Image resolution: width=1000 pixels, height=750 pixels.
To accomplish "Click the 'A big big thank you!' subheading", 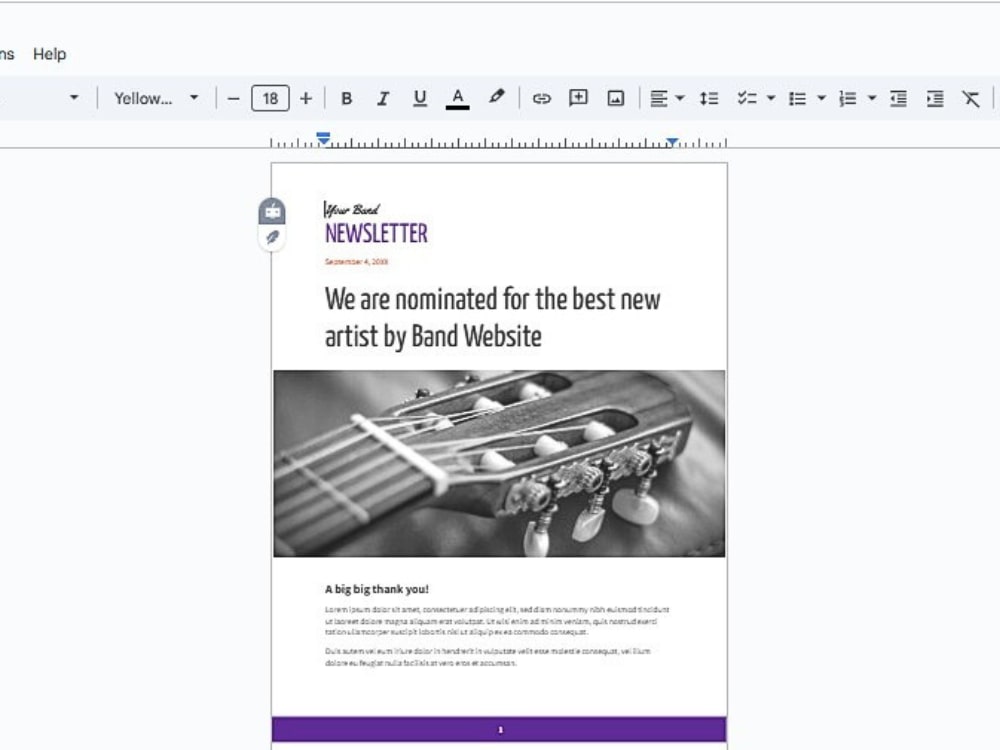I will point(377,589).
